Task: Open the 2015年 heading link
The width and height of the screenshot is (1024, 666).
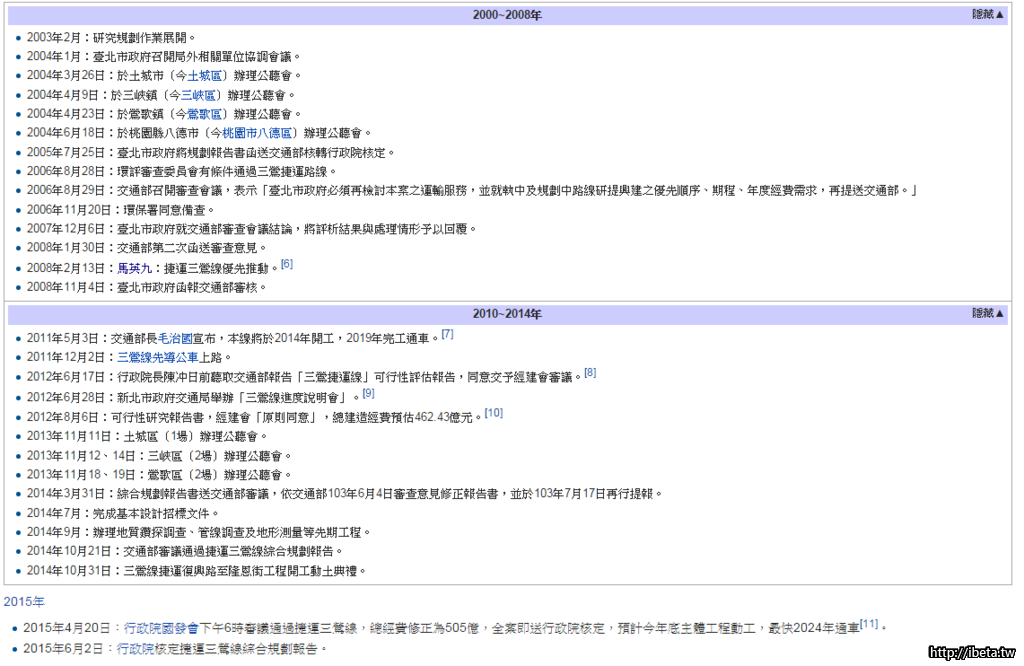Action: (x=24, y=601)
